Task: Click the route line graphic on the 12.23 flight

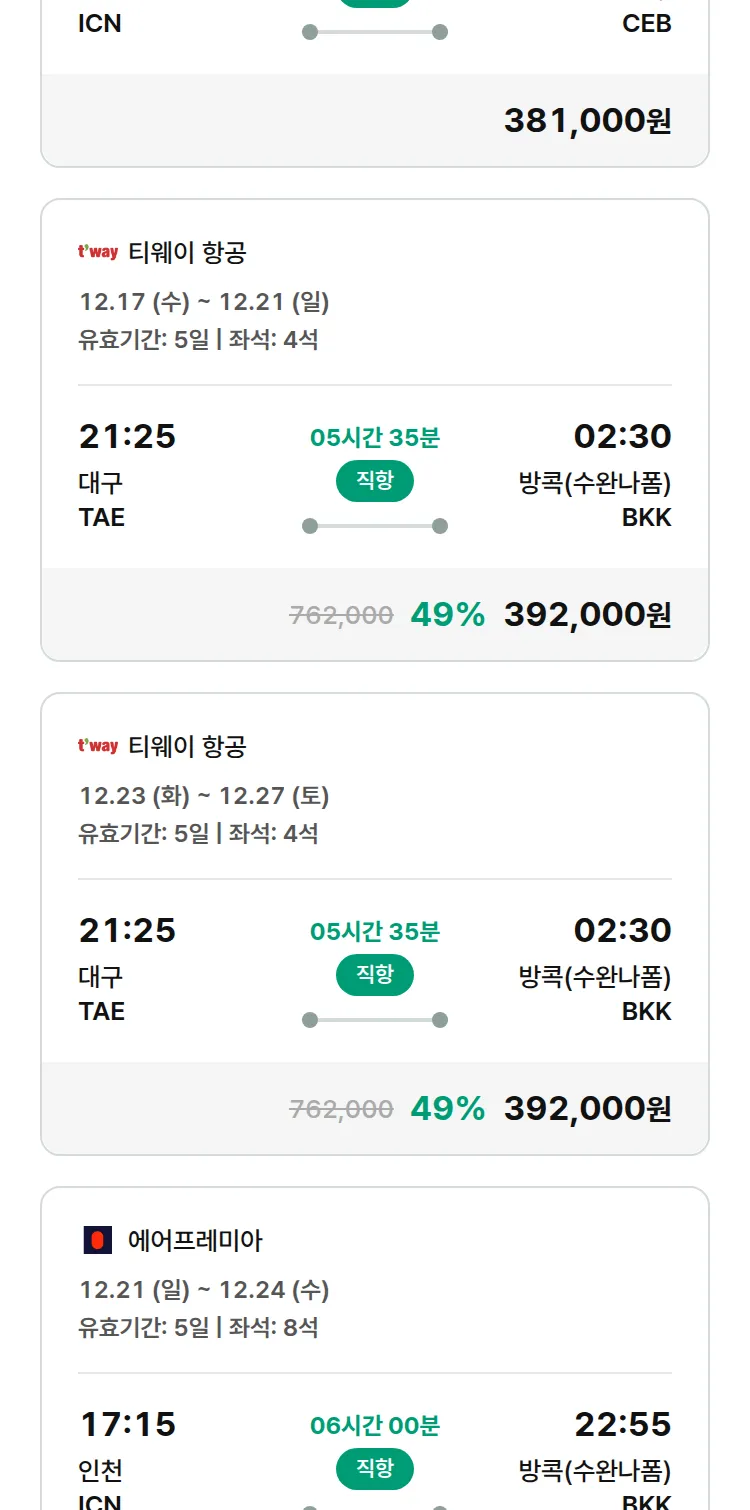Action: (375, 1020)
